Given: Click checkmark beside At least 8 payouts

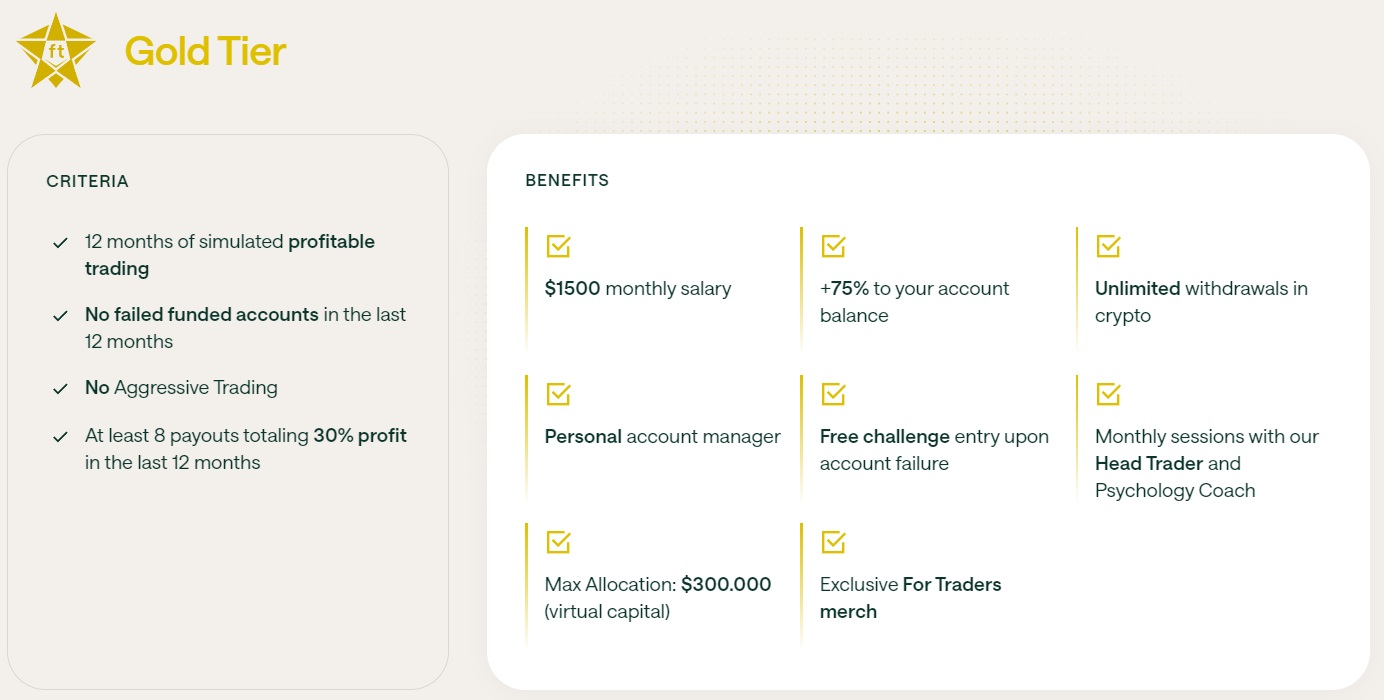Looking at the screenshot, I should coord(61,438).
